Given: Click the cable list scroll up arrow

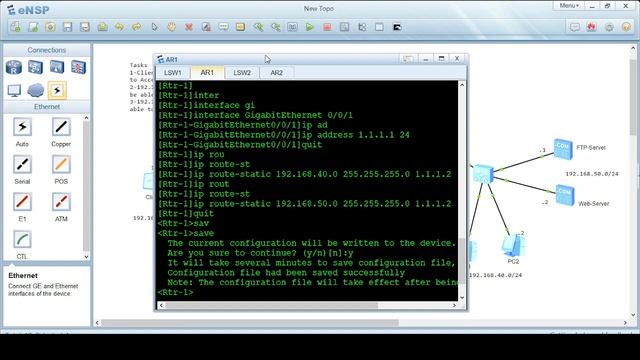Looking at the screenshot, I should [86, 118].
